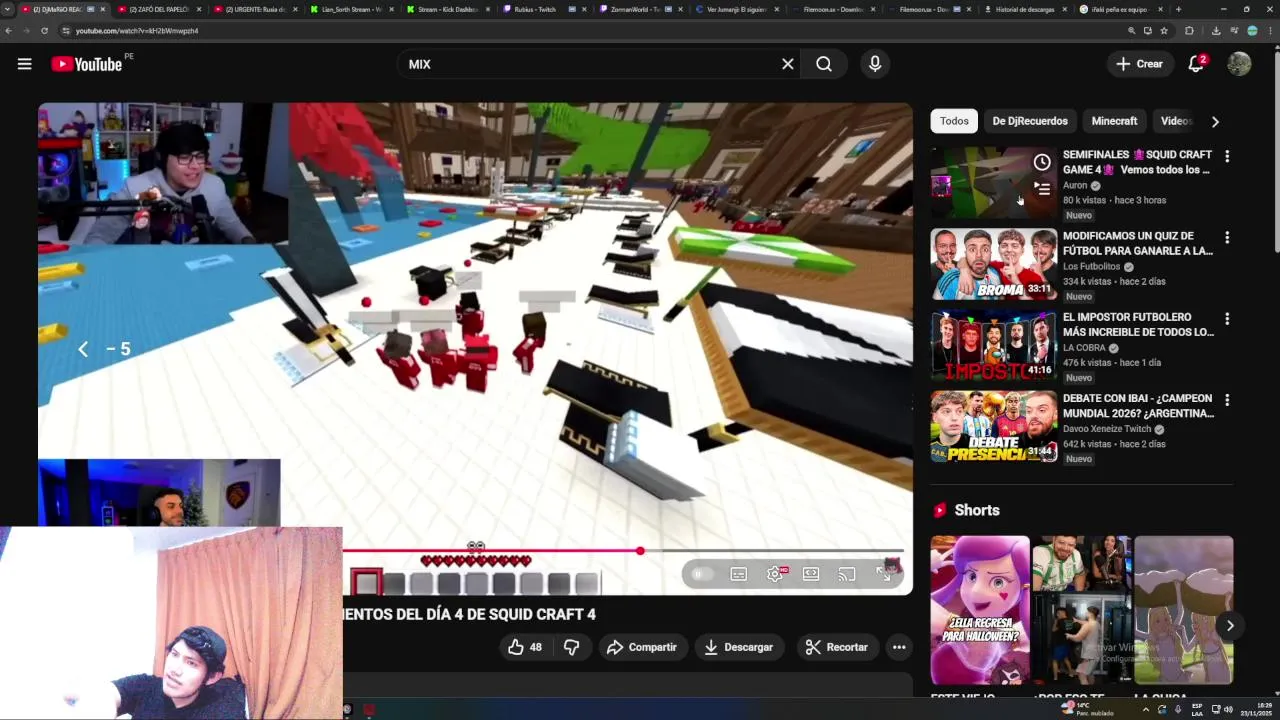Select the Videos filter chip
Image resolution: width=1280 pixels, height=720 pixels.
pos(1176,121)
